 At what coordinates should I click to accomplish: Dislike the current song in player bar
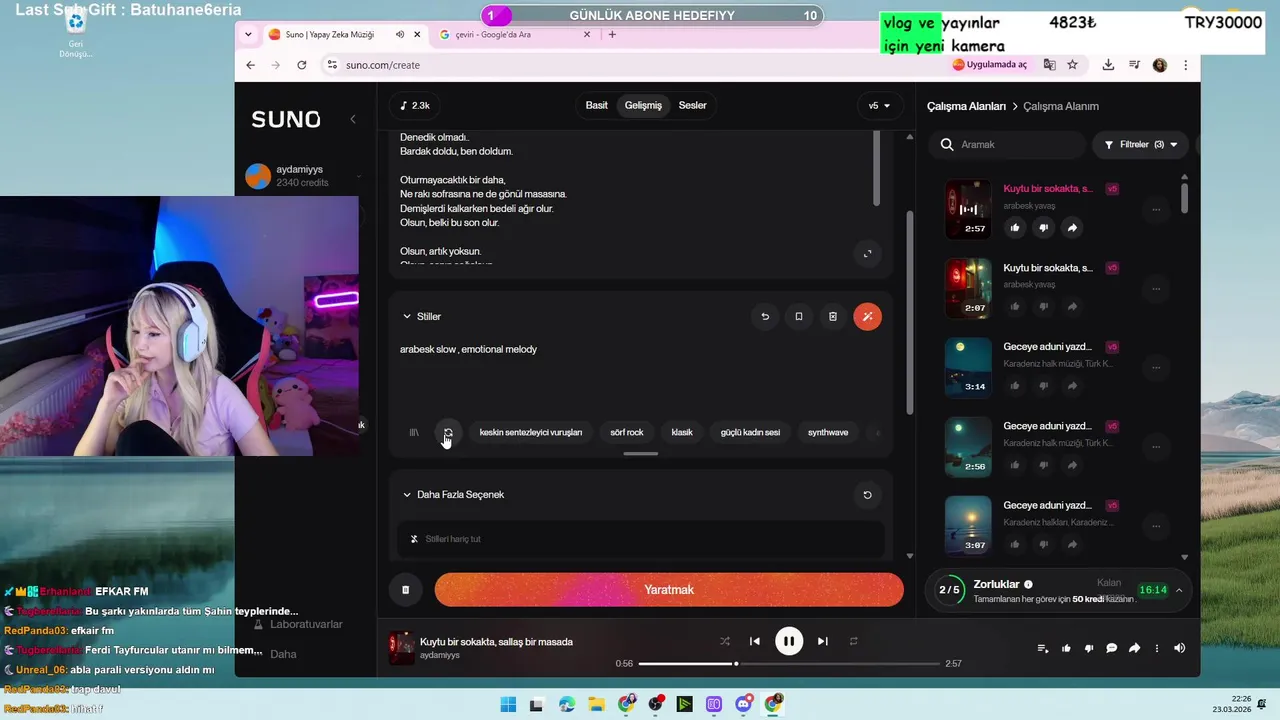pyautogui.click(x=1089, y=648)
